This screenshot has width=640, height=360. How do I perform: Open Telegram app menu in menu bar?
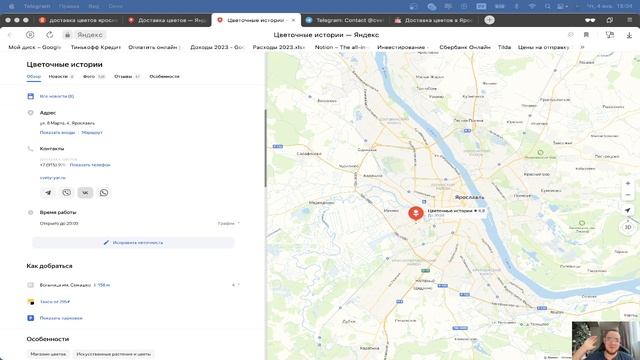point(37,6)
